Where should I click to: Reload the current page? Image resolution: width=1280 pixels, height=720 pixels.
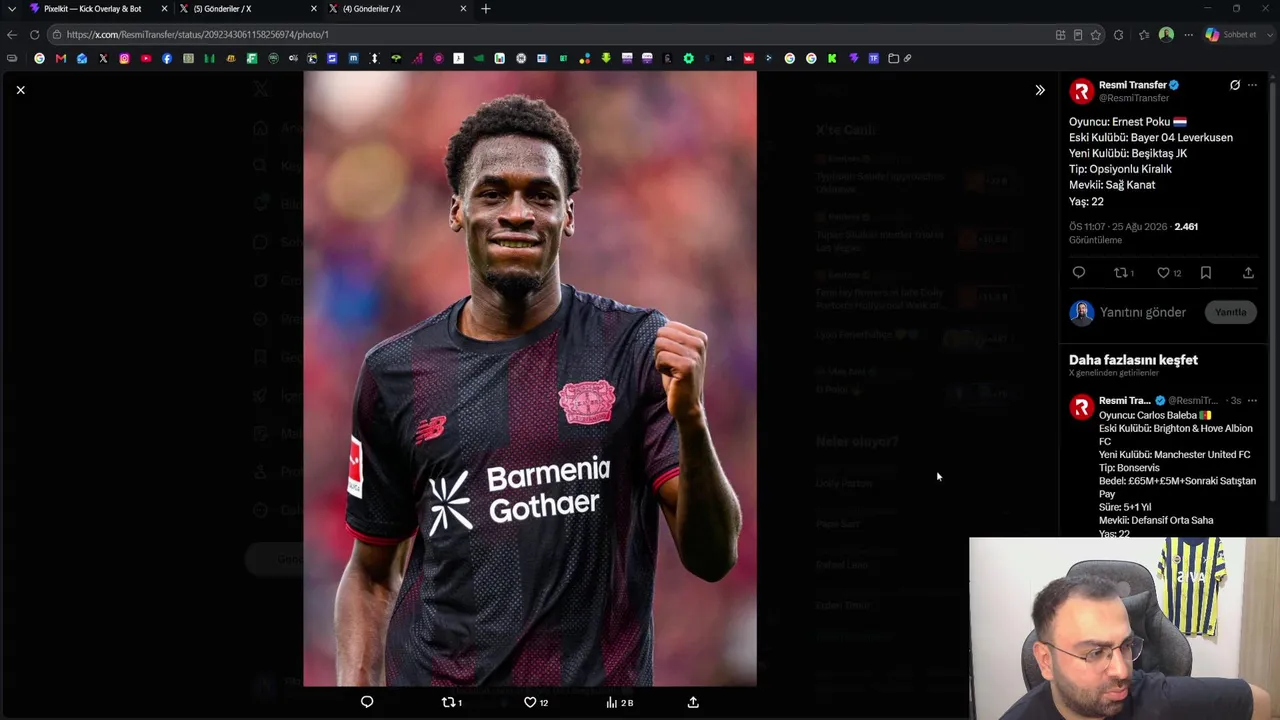[x=34, y=34]
